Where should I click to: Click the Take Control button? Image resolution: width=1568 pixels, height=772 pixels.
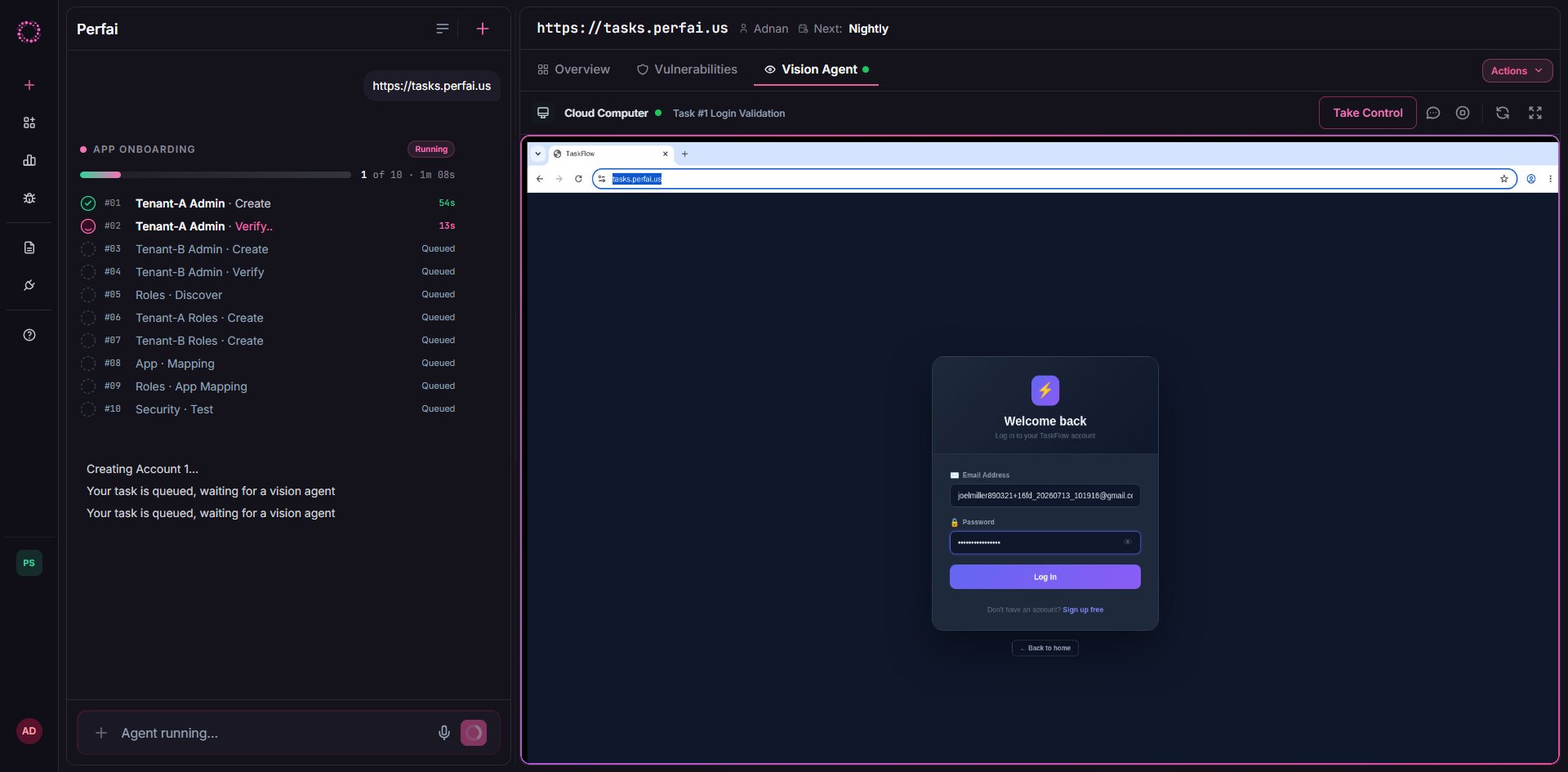(1368, 113)
